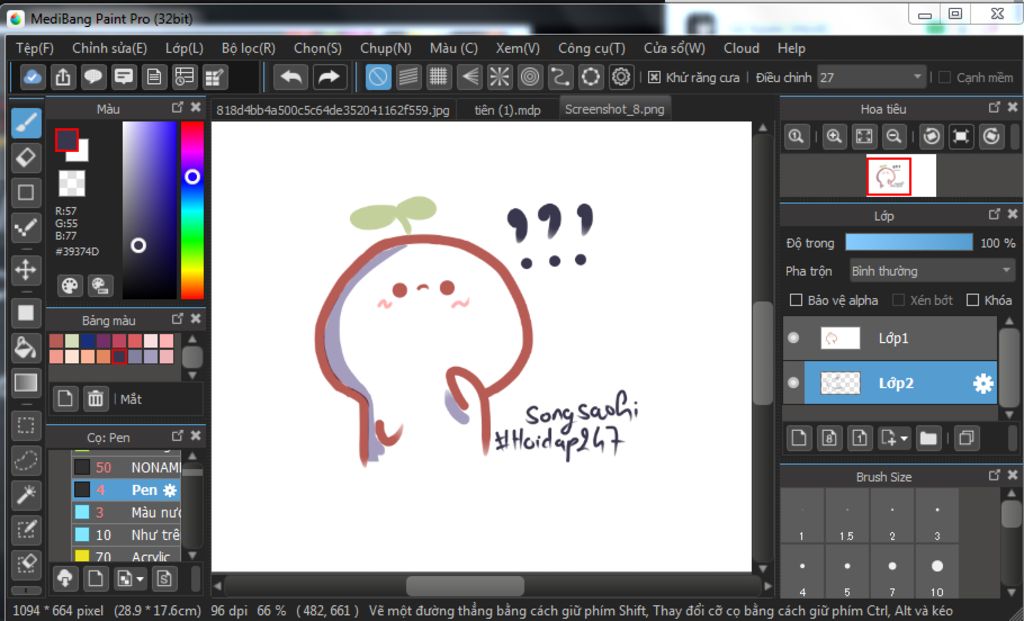Open the Tệp(F) menu
The width and height of the screenshot is (1024, 621).
coord(35,48)
